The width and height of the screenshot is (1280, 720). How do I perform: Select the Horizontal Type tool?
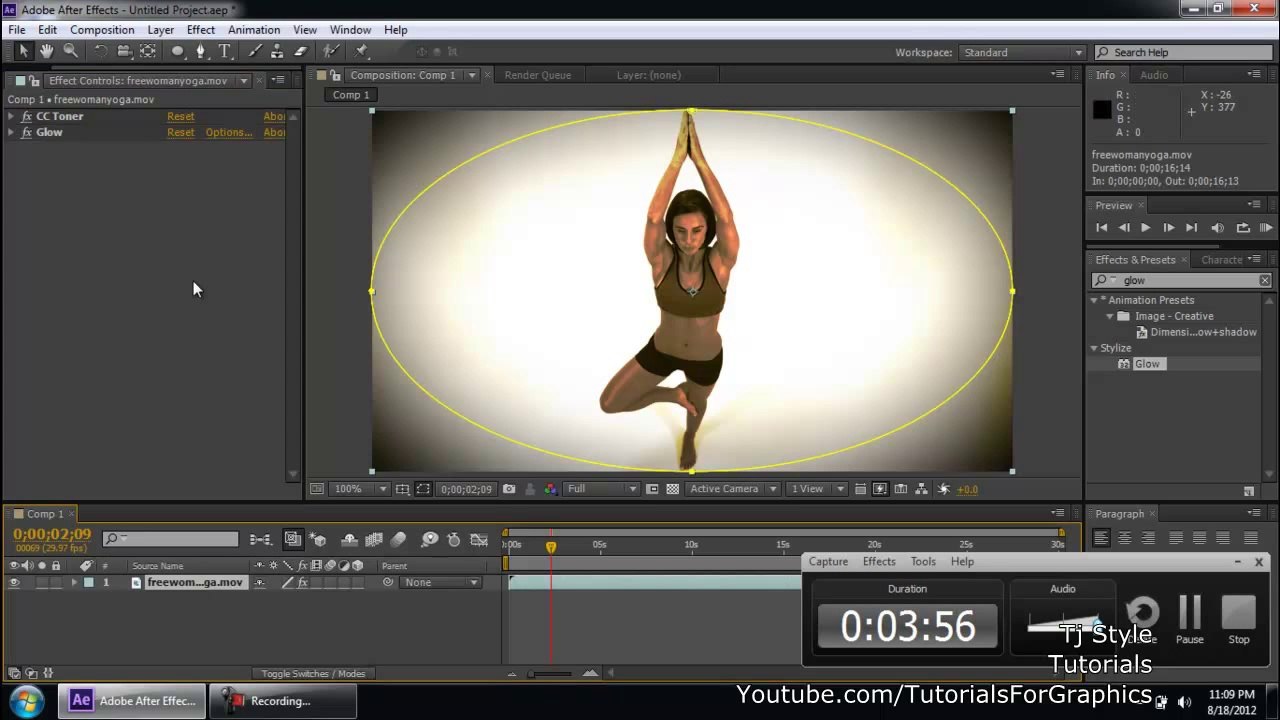[224, 51]
